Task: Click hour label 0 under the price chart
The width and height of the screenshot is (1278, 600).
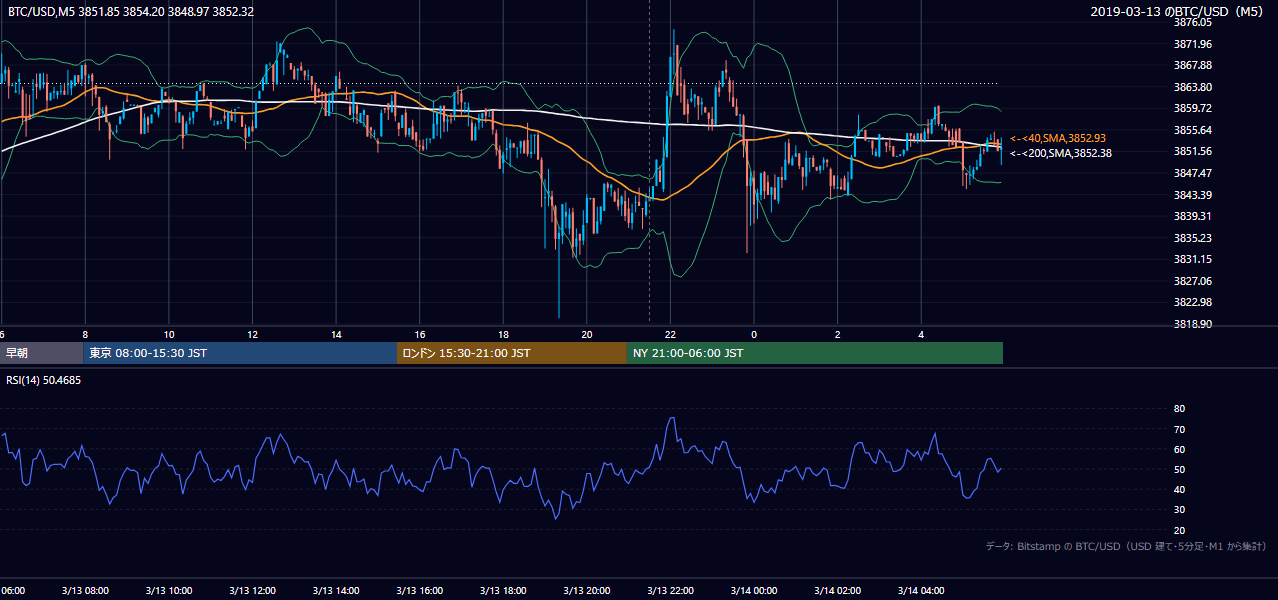Action: pos(754,334)
